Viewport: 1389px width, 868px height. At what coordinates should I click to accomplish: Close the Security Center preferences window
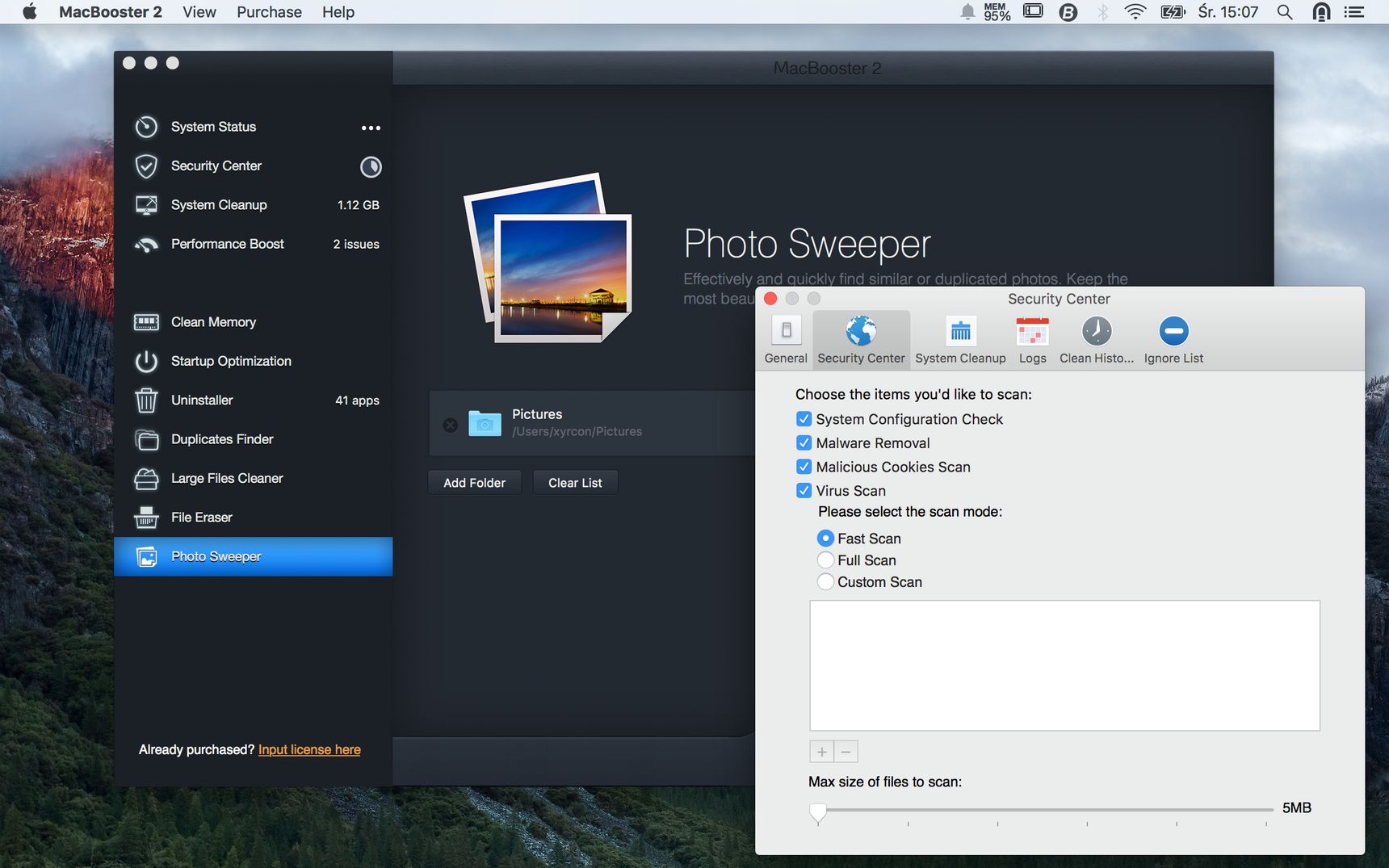point(770,299)
